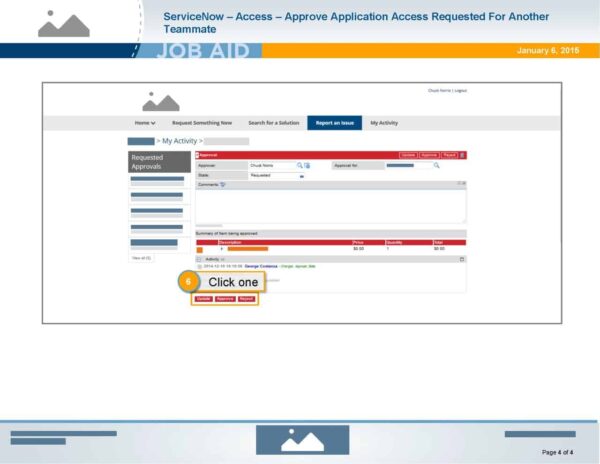Click the orange swatch in the summary row
This screenshot has height=464, width=600.
coord(200,248)
